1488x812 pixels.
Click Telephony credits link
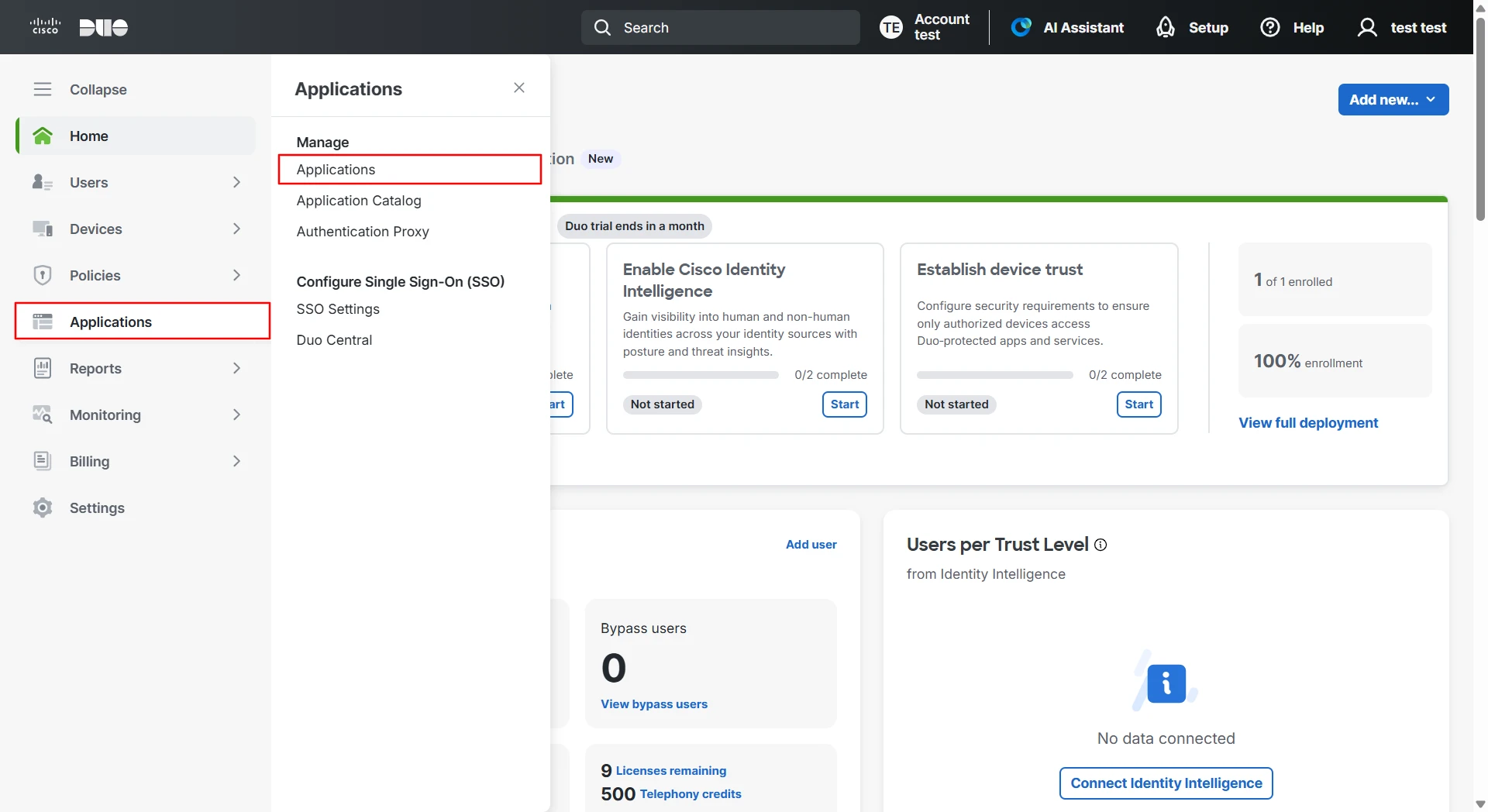(691, 794)
